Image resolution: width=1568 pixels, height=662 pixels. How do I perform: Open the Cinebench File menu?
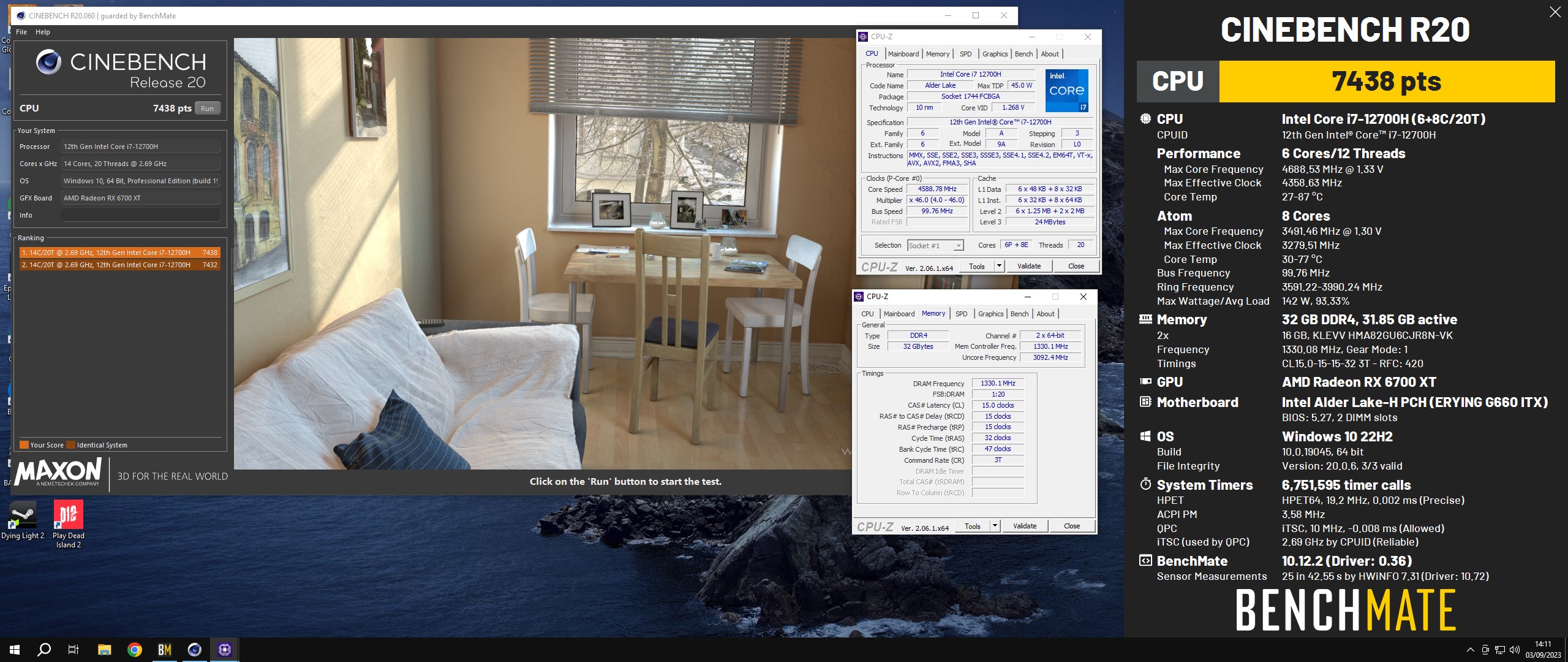21,32
